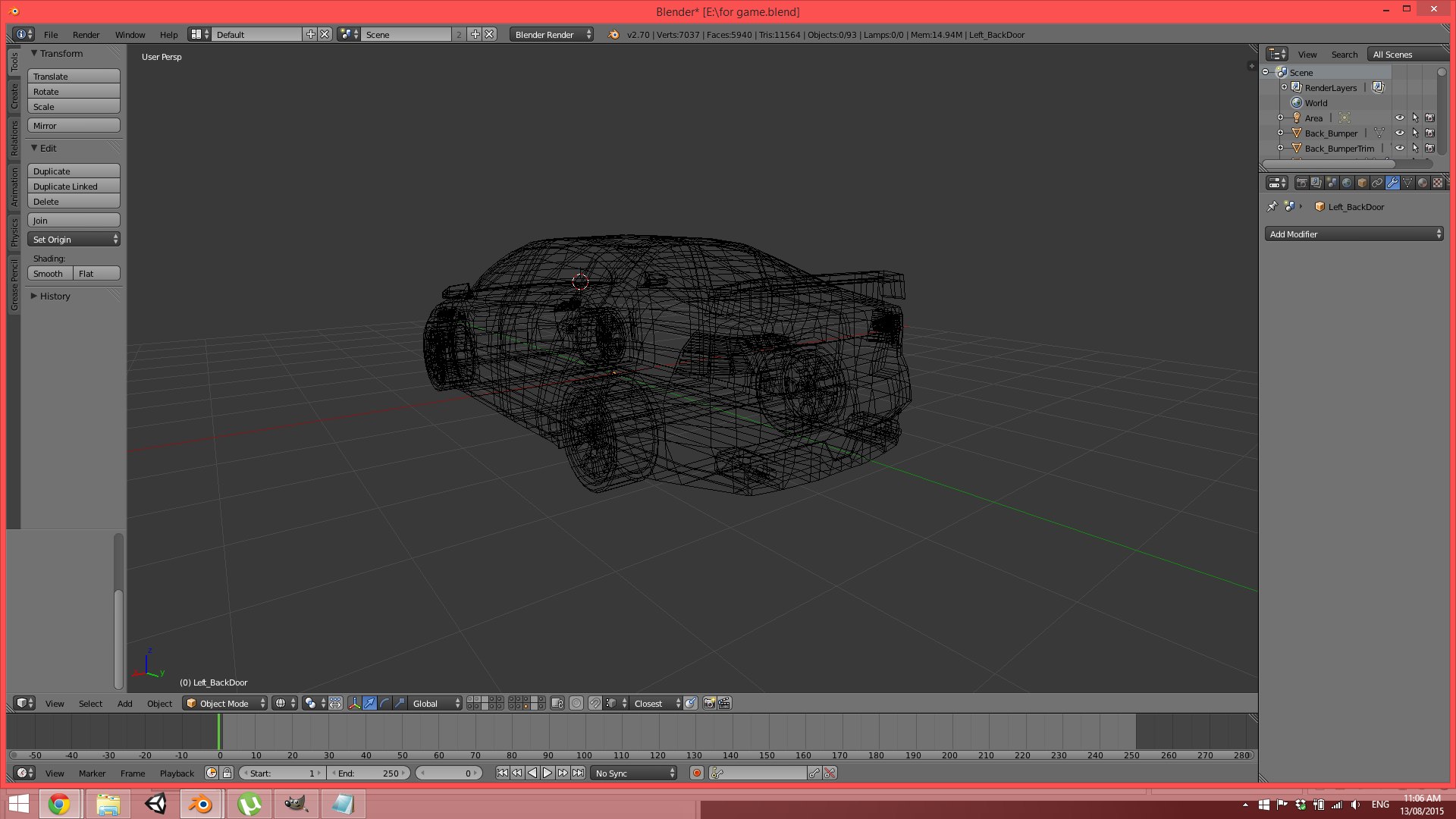
Task: Open the Set Origin dropdown
Action: [74, 240]
